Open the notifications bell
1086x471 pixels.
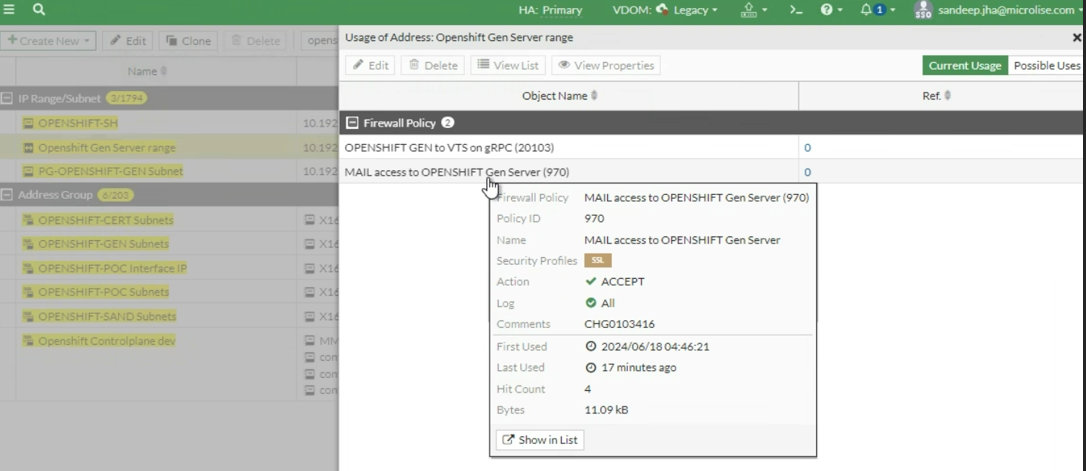click(871, 10)
